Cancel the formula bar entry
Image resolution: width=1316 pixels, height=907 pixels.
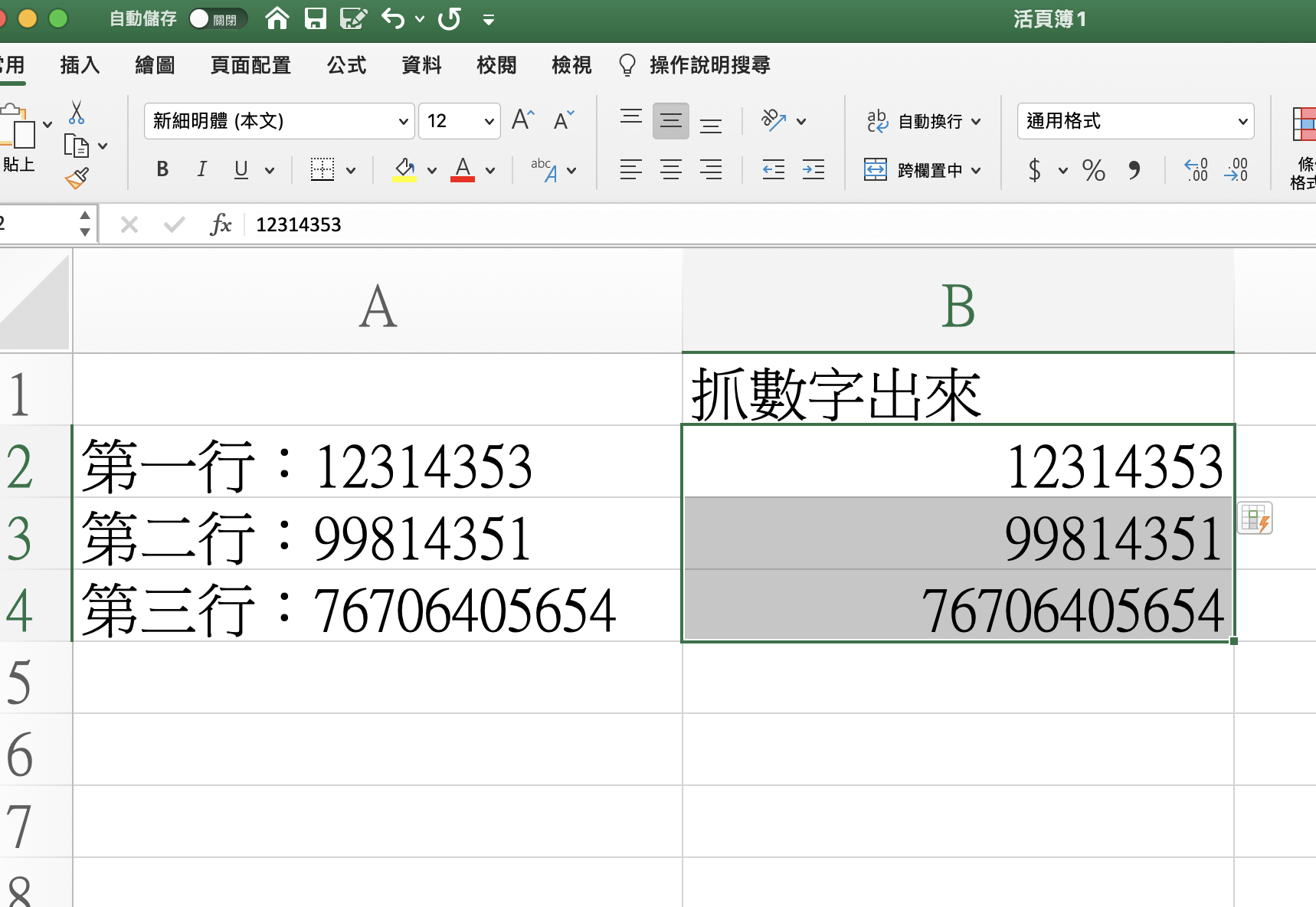[129, 224]
